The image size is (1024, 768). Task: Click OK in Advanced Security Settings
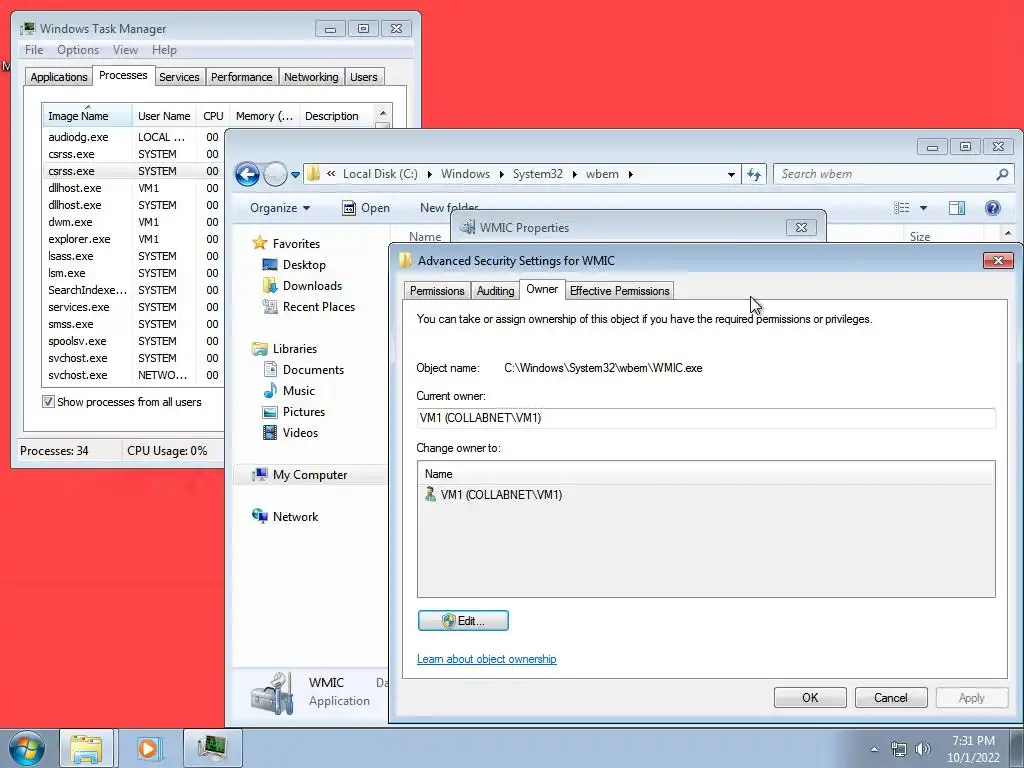click(x=810, y=697)
